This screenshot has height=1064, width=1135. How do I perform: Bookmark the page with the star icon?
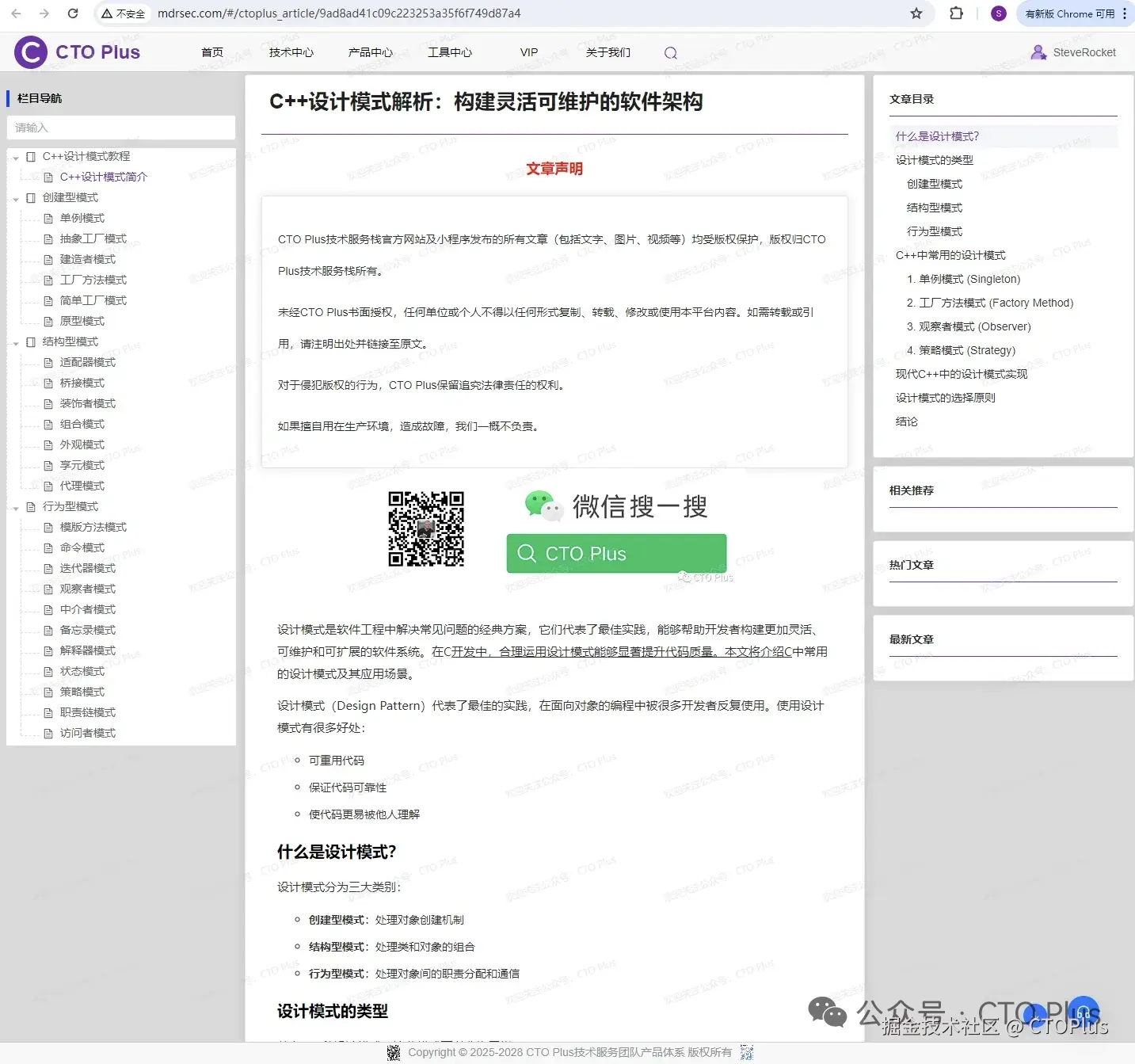tap(916, 13)
